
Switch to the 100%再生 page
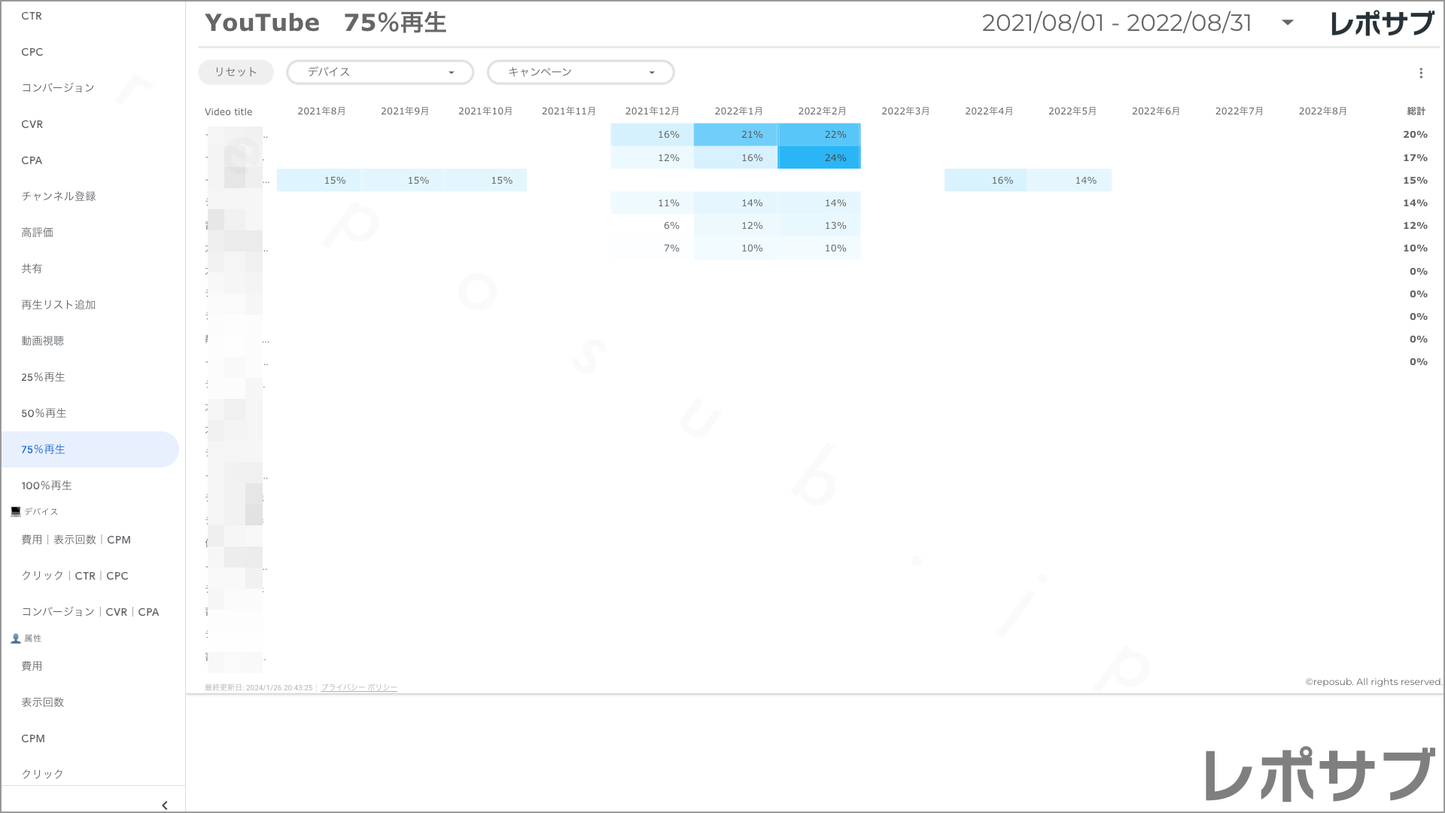pyautogui.click(x=47, y=486)
